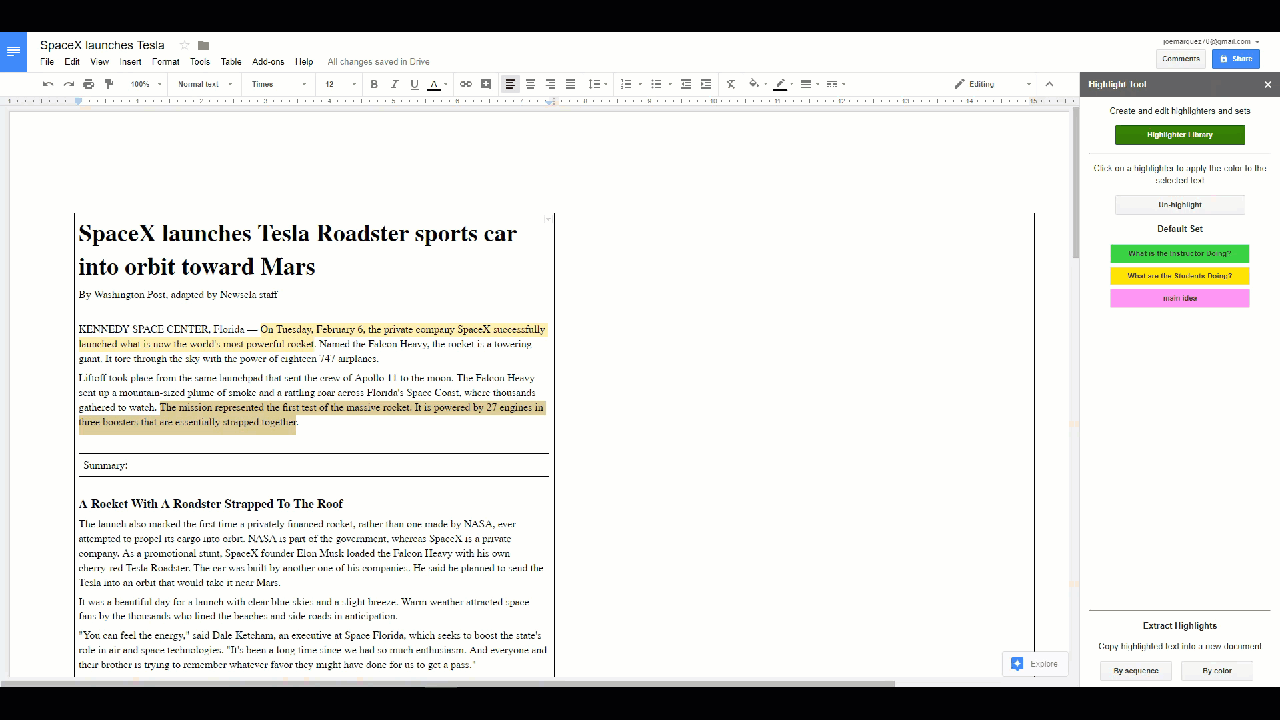
Task: Print the document via printer icon
Action: pyautogui.click(x=88, y=84)
